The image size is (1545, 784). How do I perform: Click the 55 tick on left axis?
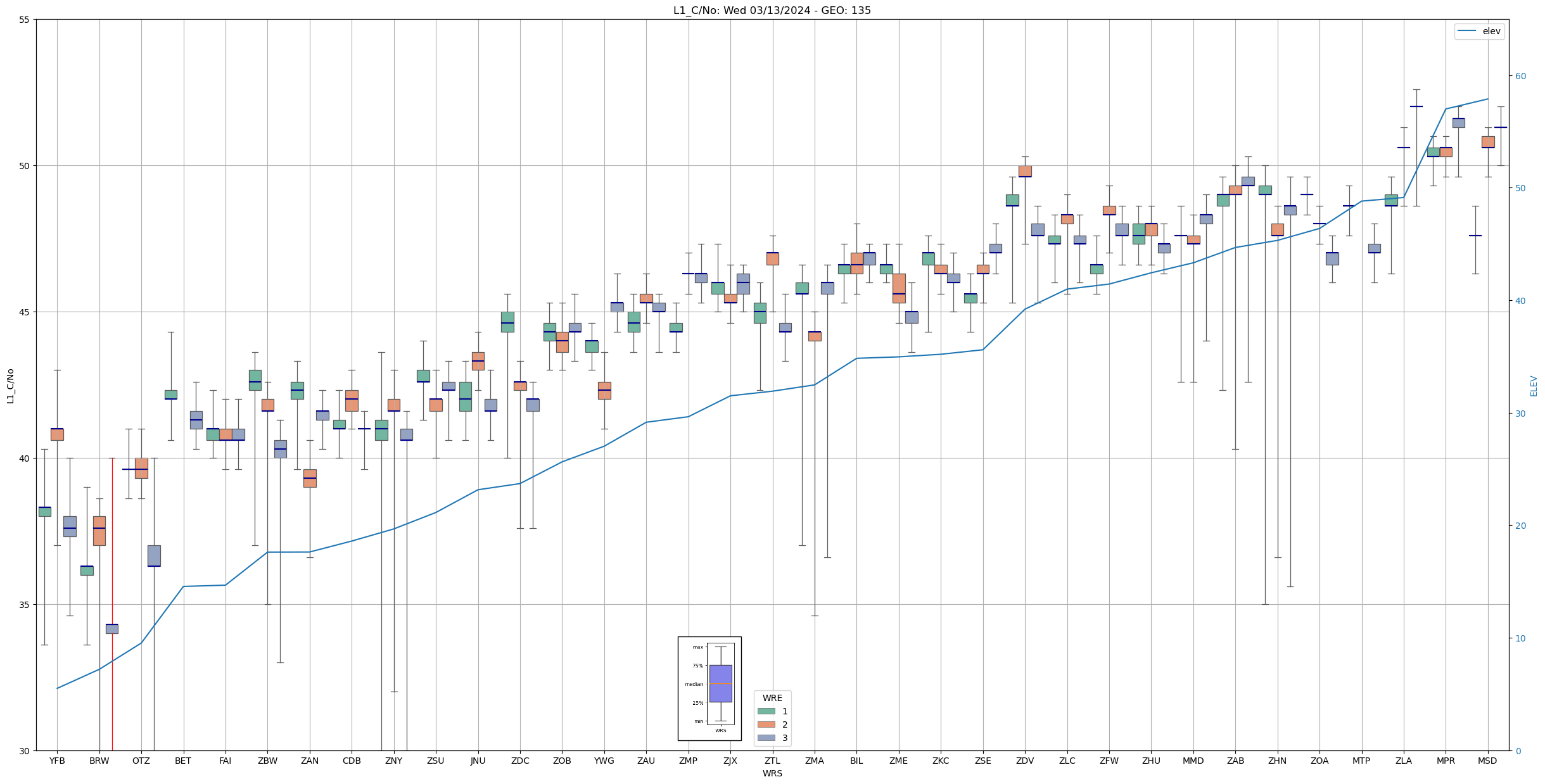25,20
